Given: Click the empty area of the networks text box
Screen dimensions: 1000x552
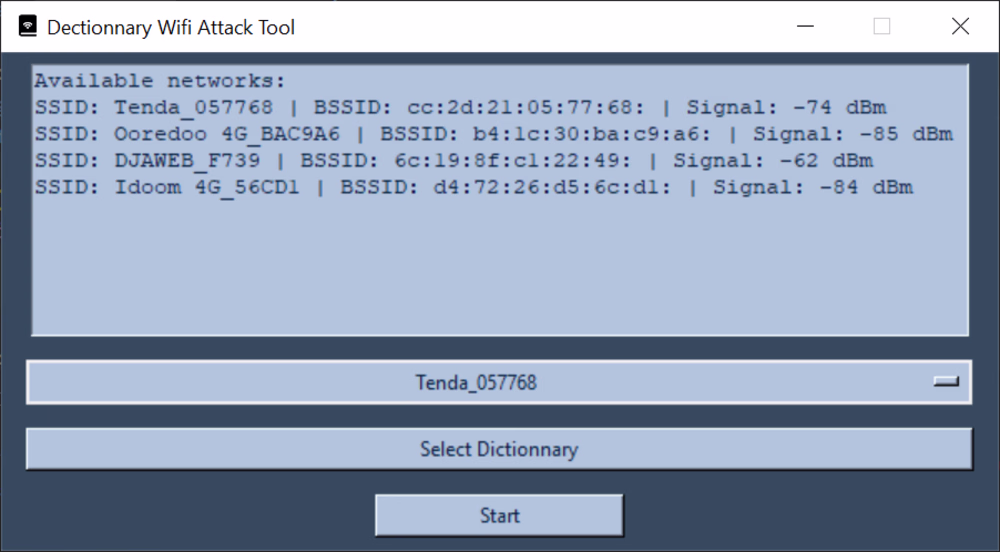Looking at the screenshot, I should (x=500, y=268).
